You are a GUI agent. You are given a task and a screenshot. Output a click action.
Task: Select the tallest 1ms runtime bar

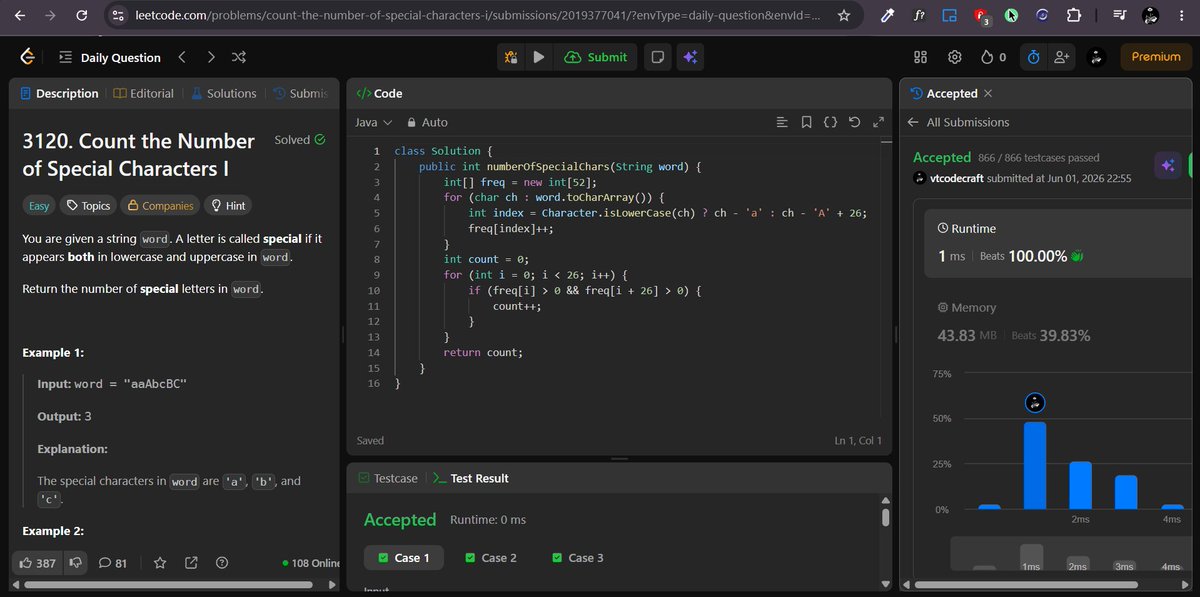1034,466
